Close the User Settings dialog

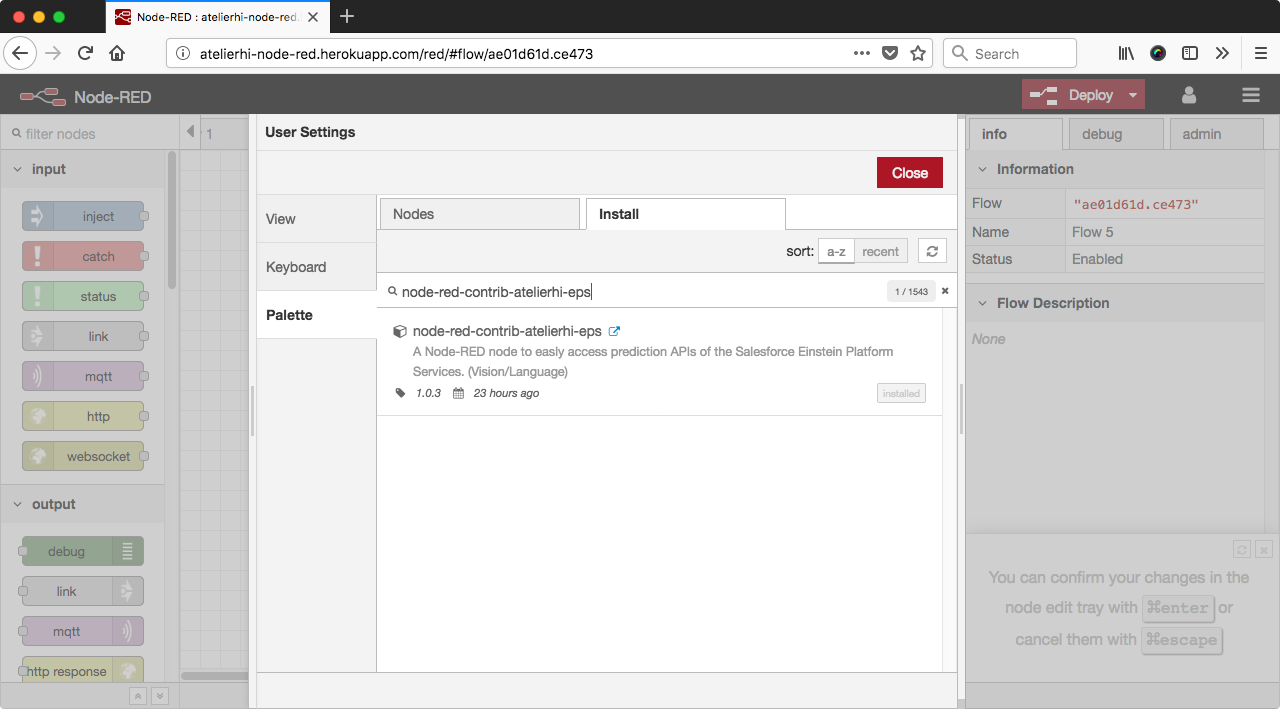coord(910,172)
